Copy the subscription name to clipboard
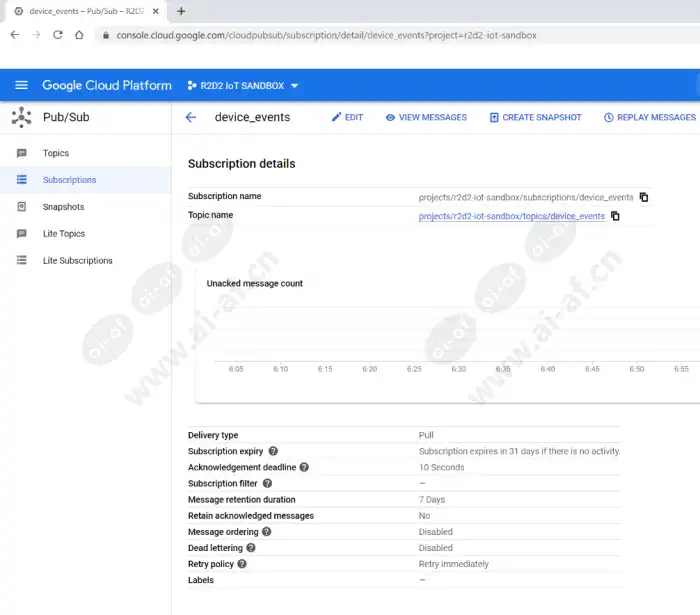700x615 pixels. coord(644,197)
